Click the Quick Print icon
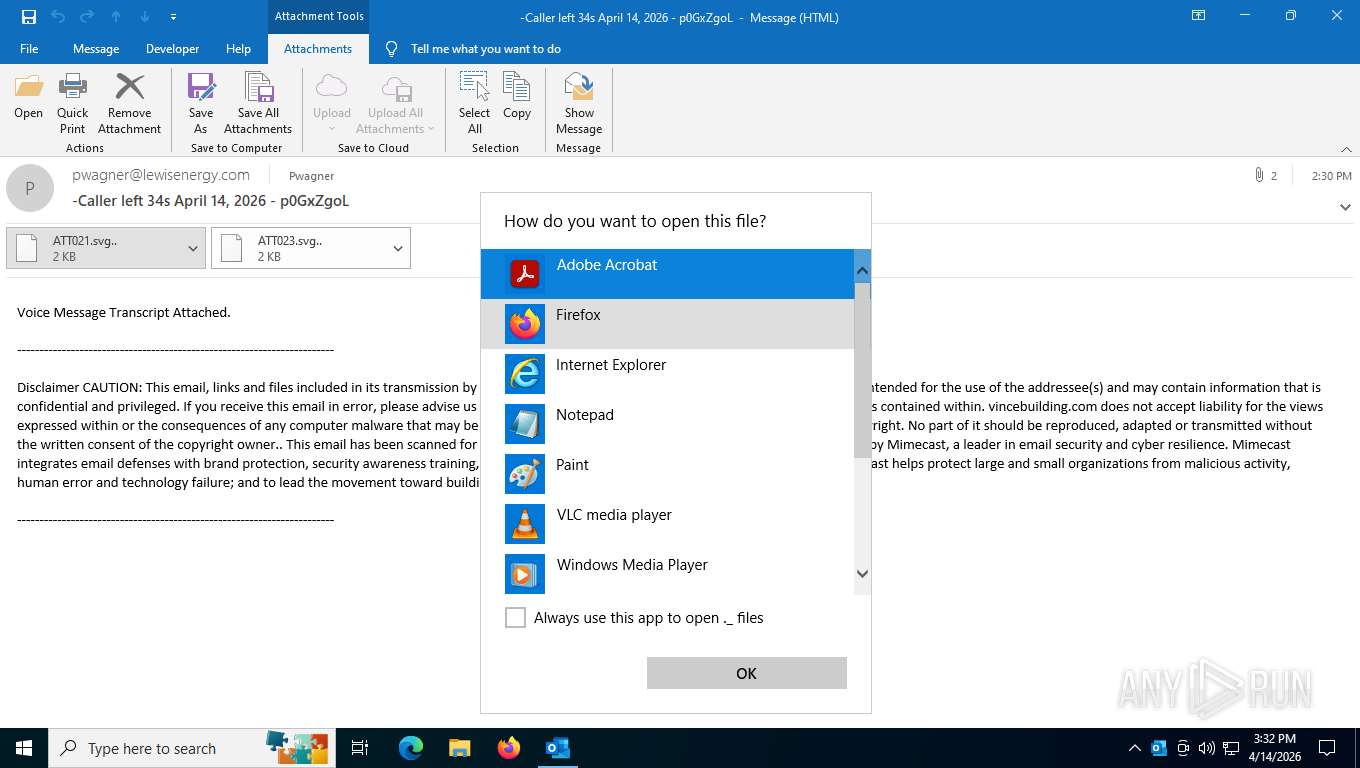The height and width of the screenshot is (768, 1360). tap(73, 103)
